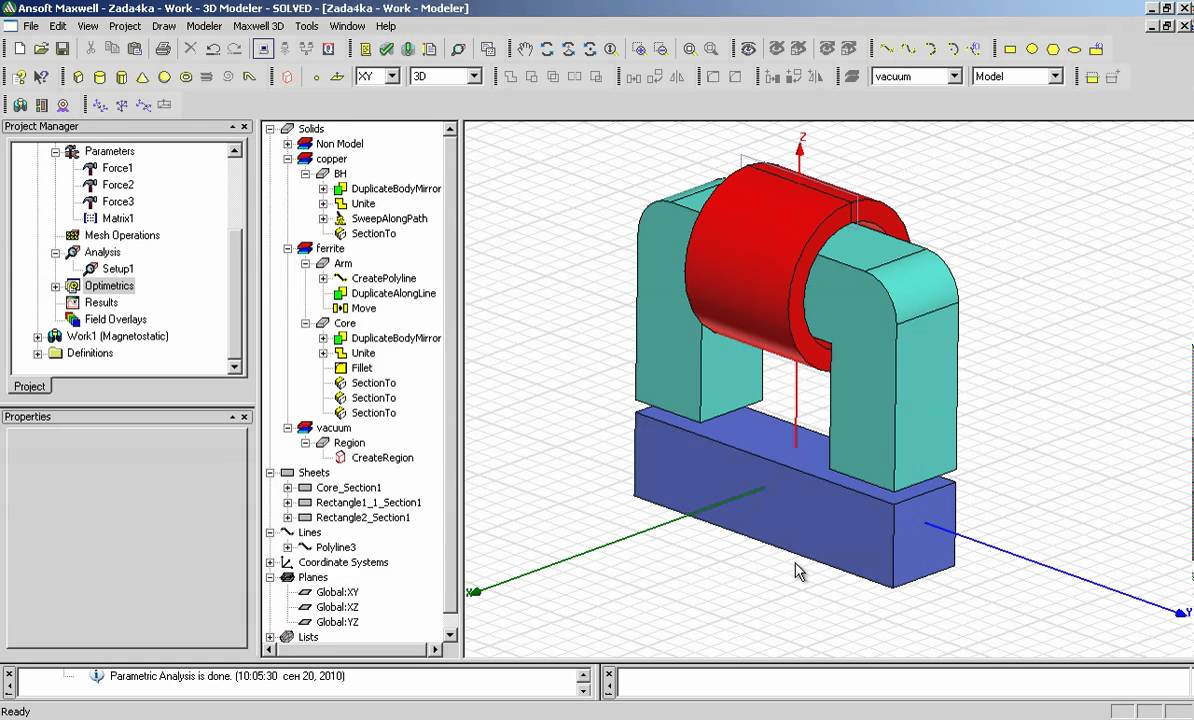Screen dimensions: 1194x720
Task: Open the Modeler menu
Action: pos(204,26)
